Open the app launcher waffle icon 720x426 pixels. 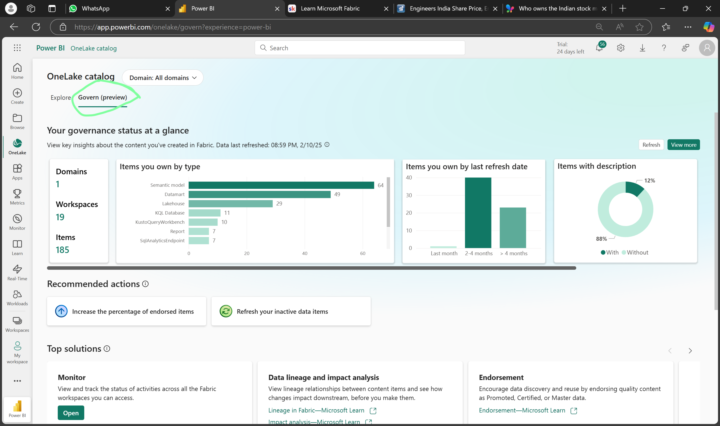(x=17, y=48)
